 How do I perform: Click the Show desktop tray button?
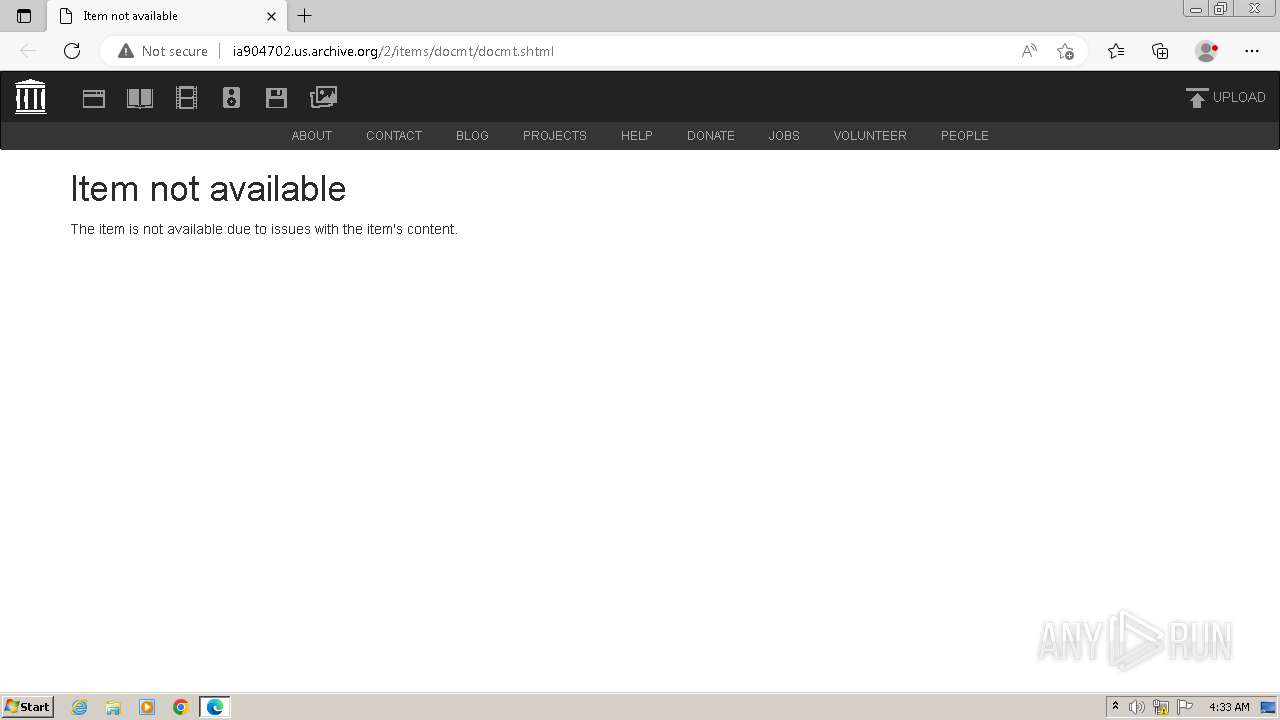click(1269, 707)
